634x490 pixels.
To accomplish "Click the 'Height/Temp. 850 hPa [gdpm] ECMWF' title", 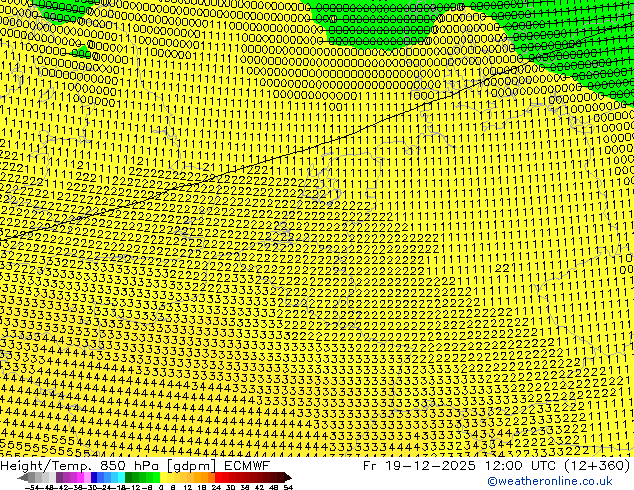I will click(135, 465).
